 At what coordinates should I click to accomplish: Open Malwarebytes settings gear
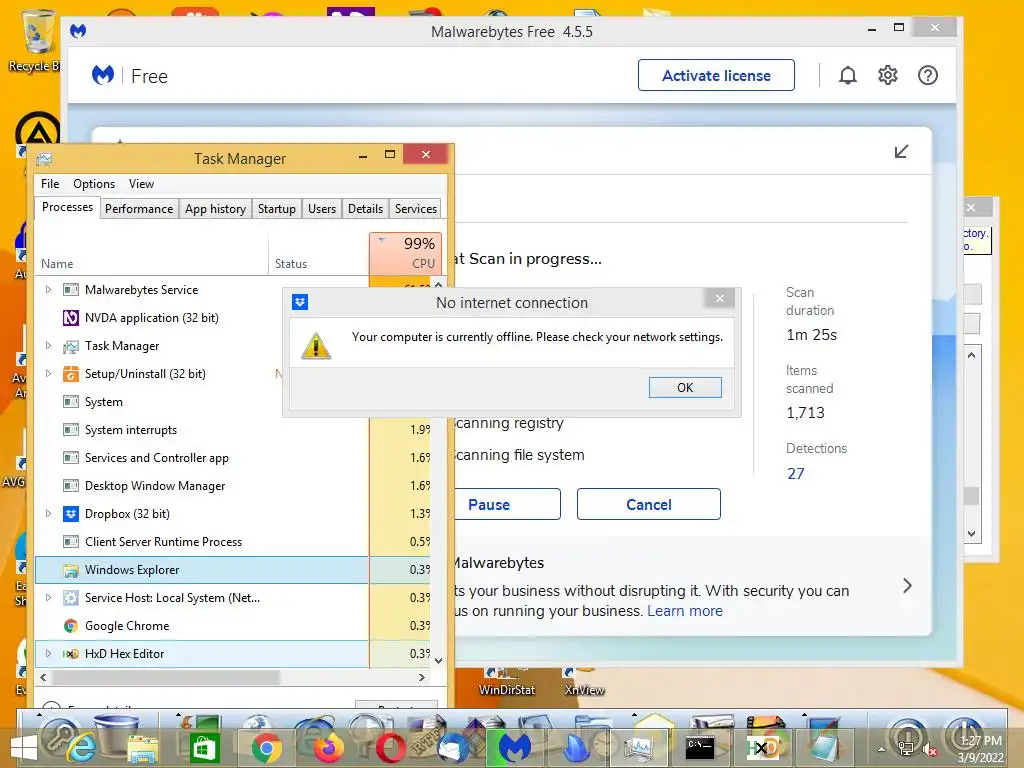click(x=888, y=76)
